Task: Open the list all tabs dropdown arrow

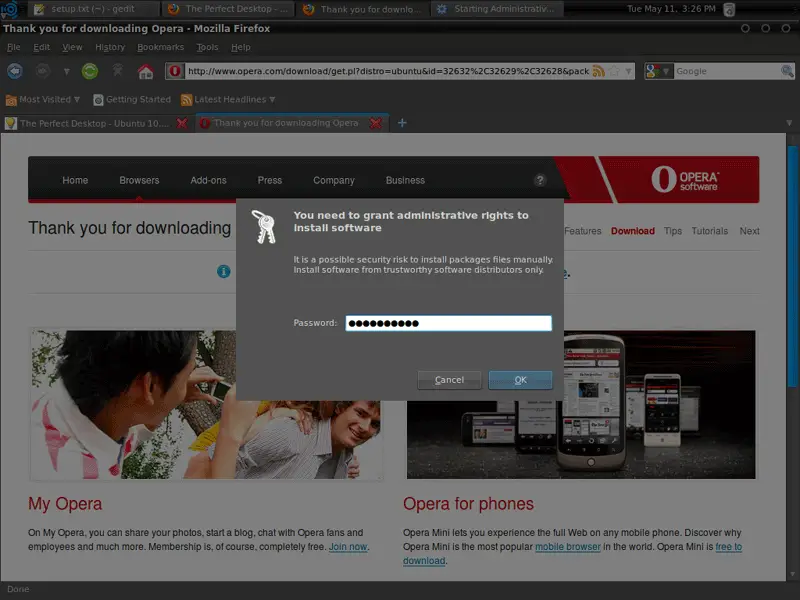Action: point(789,123)
